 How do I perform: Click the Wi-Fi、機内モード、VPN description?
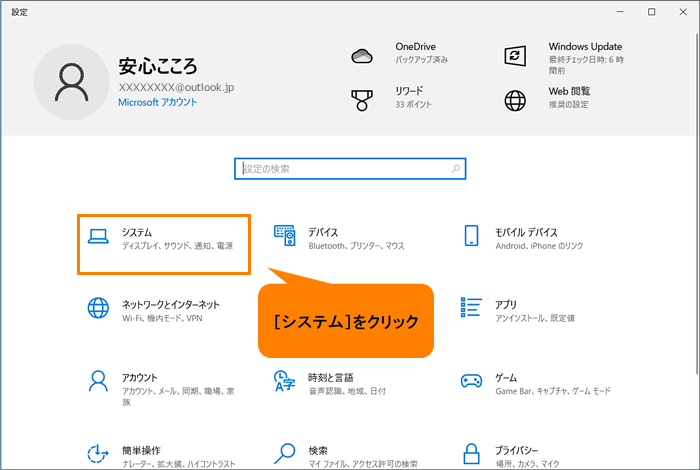[162, 318]
